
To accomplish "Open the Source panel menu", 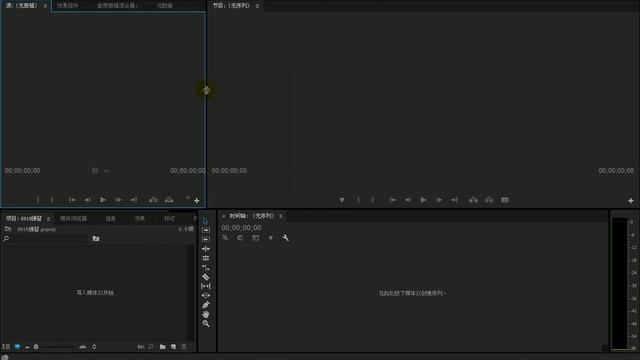I will 45,6.
